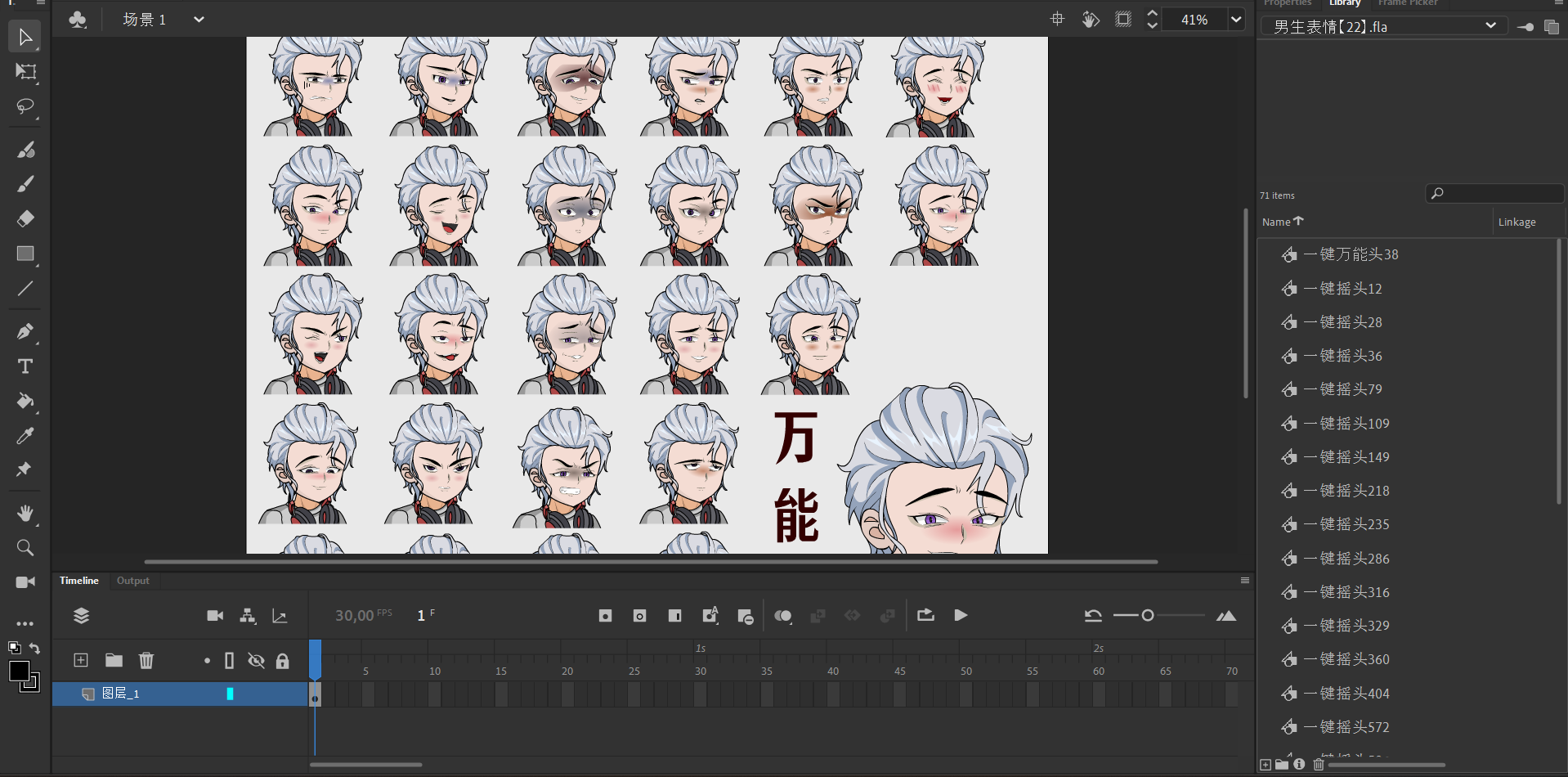Screen dimensions: 1568x777
Task: Play the timeline animation
Action: click(x=961, y=616)
